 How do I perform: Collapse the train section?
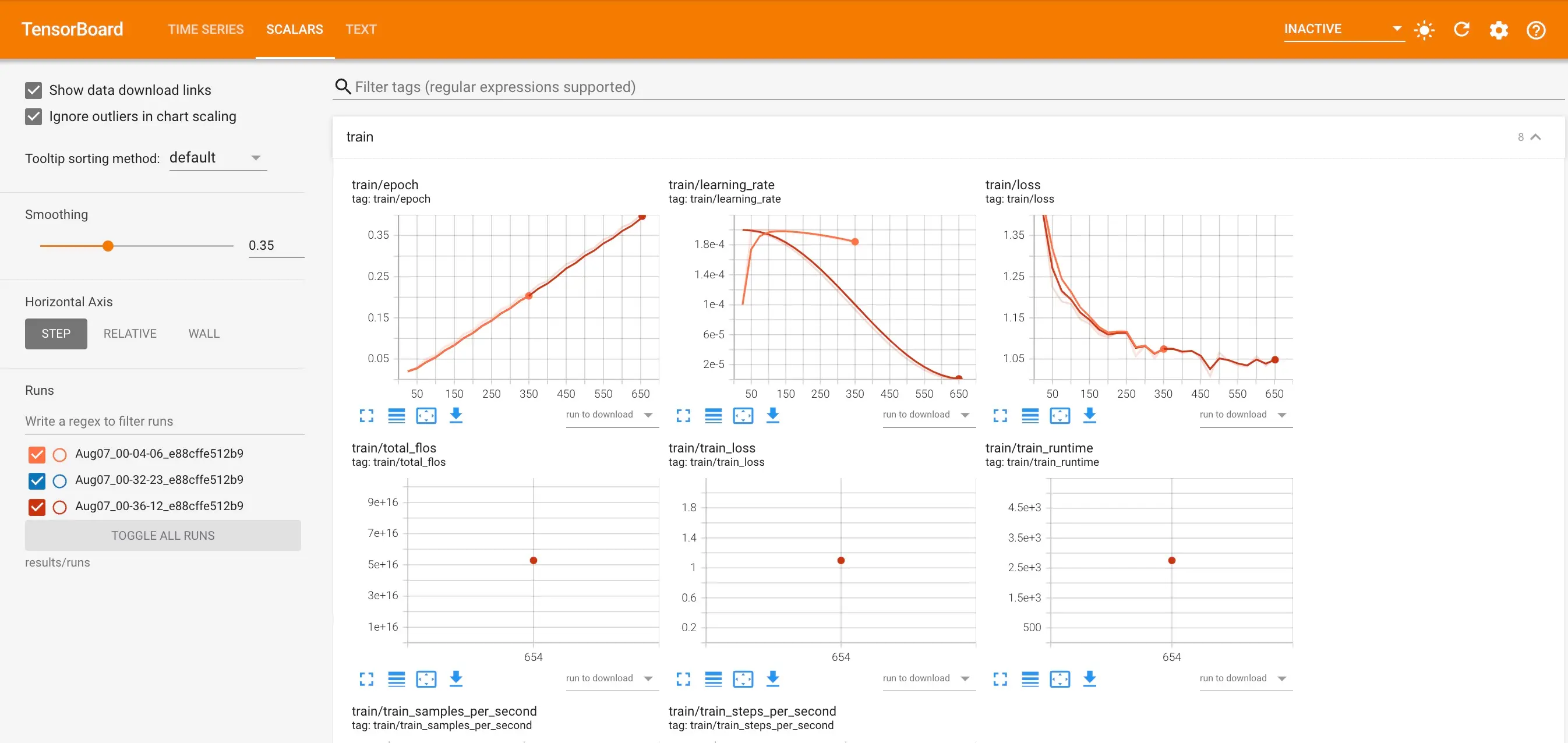pyautogui.click(x=1535, y=137)
